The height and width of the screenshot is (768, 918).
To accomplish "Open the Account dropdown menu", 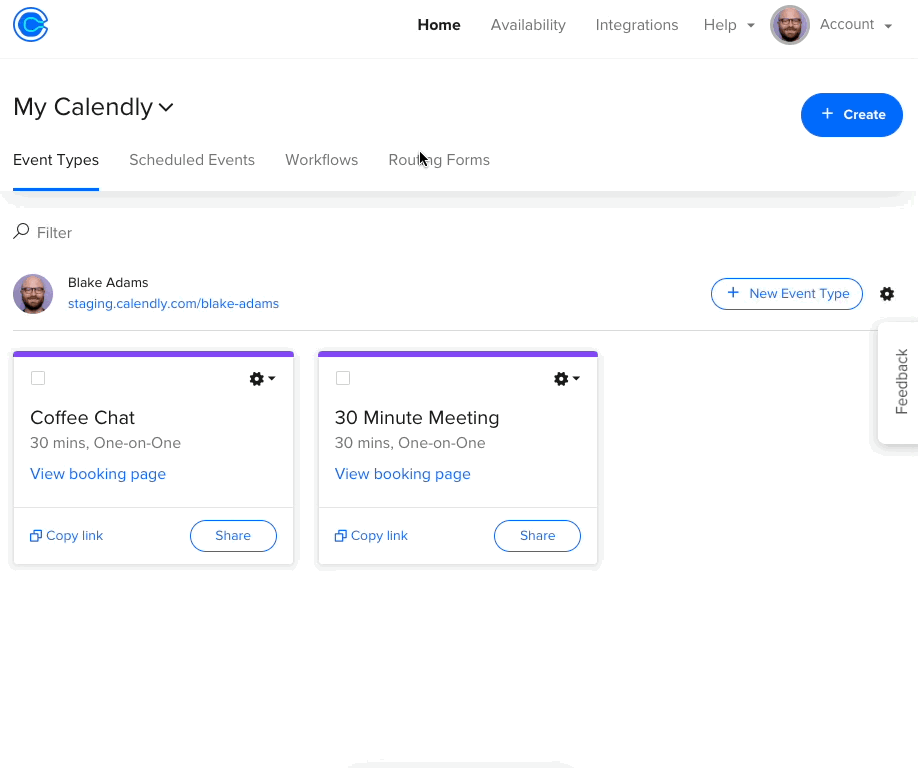I will tap(855, 25).
